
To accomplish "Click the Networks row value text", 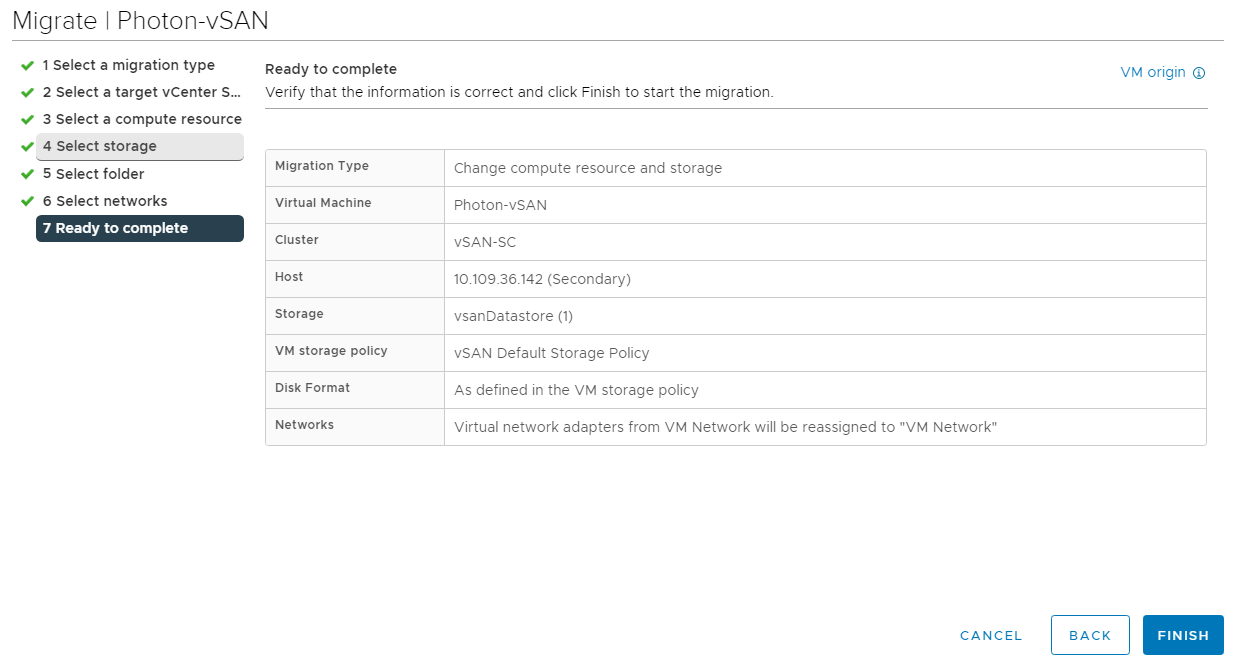I will pos(725,427).
